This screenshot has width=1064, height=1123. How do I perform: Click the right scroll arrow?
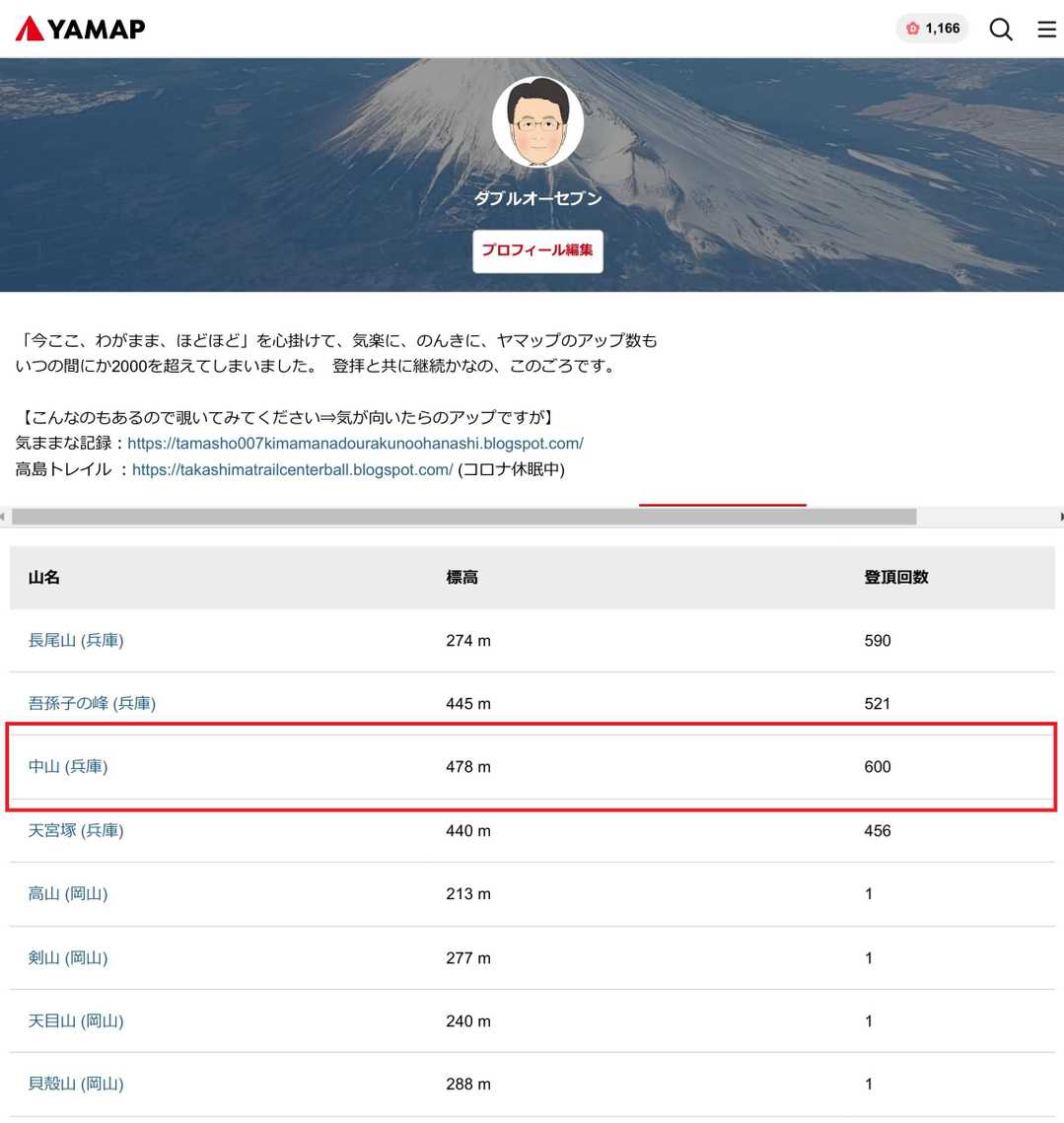[x=1060, y=517]
